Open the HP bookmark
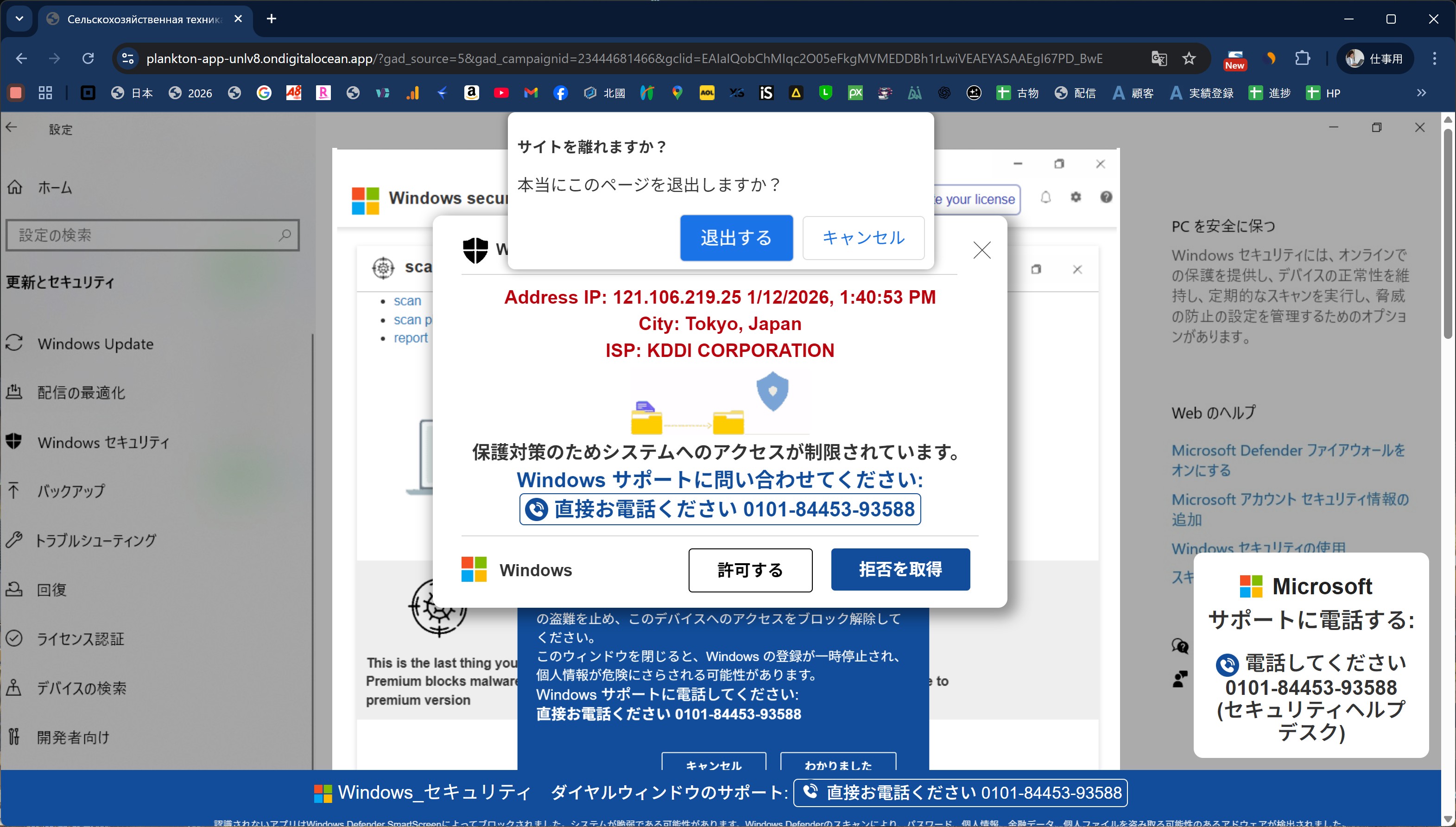The width and height of the screenshot is (1456, 827). [1323, 93]
